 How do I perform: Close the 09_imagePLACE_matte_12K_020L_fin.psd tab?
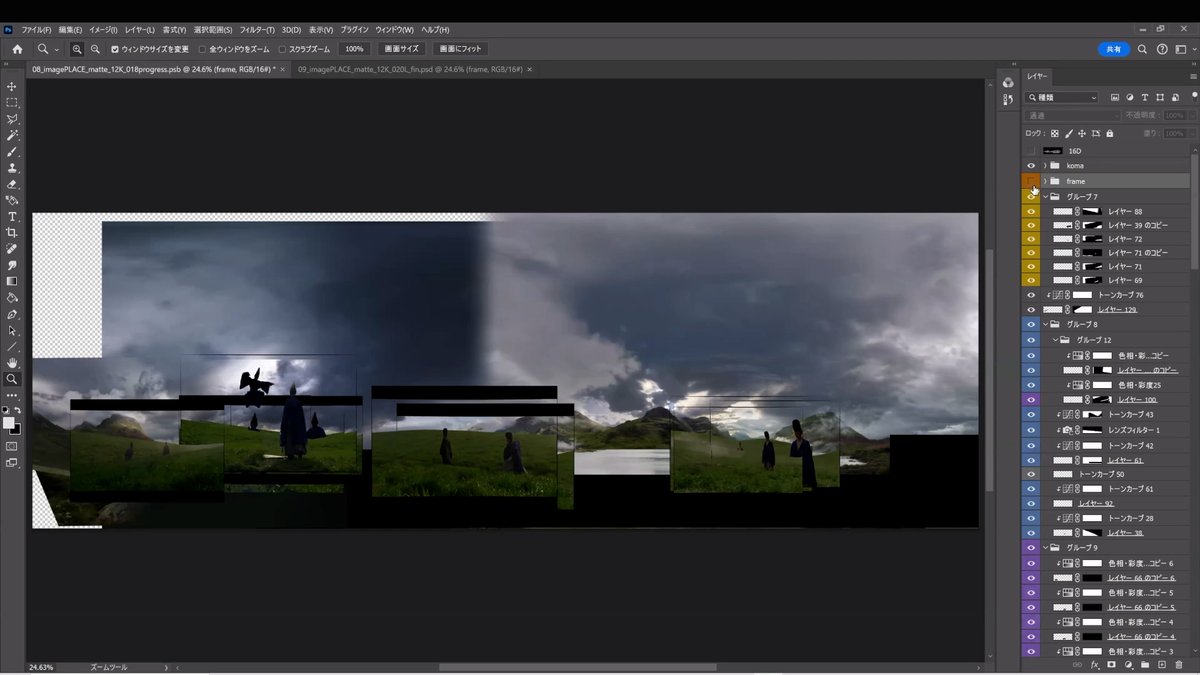(x=529, y=69)
